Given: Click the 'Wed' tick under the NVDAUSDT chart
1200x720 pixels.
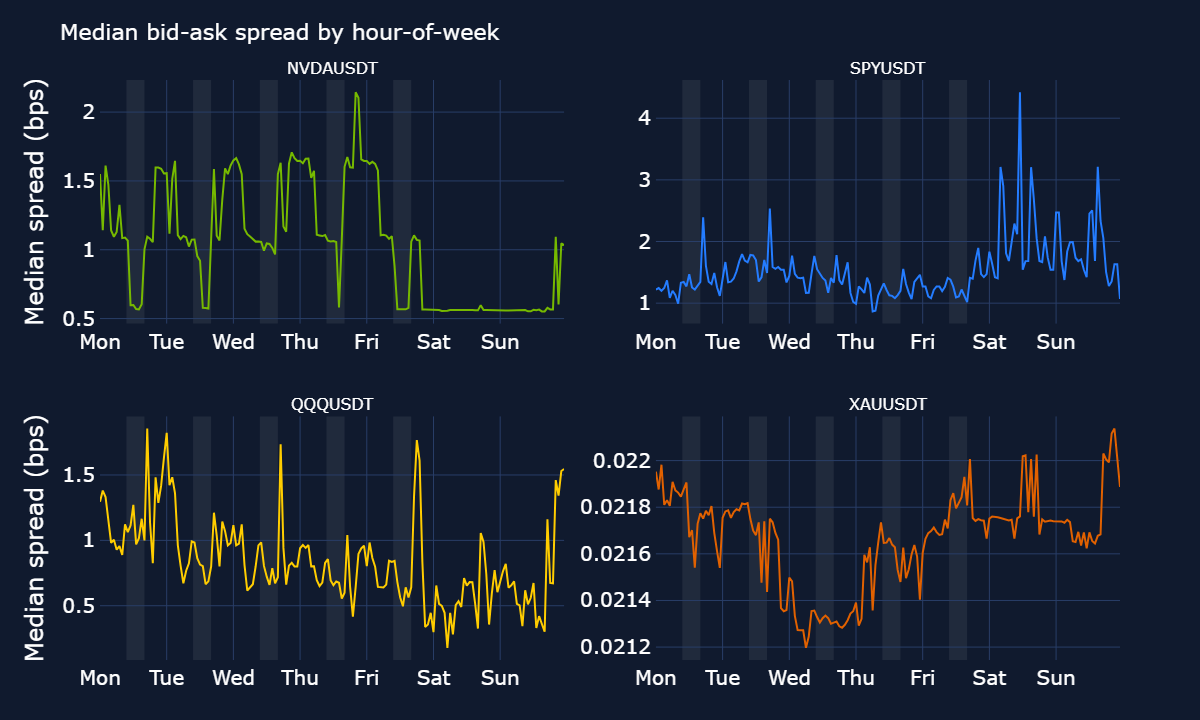Looking at the screenshot, I should click(x=234, y=342).
